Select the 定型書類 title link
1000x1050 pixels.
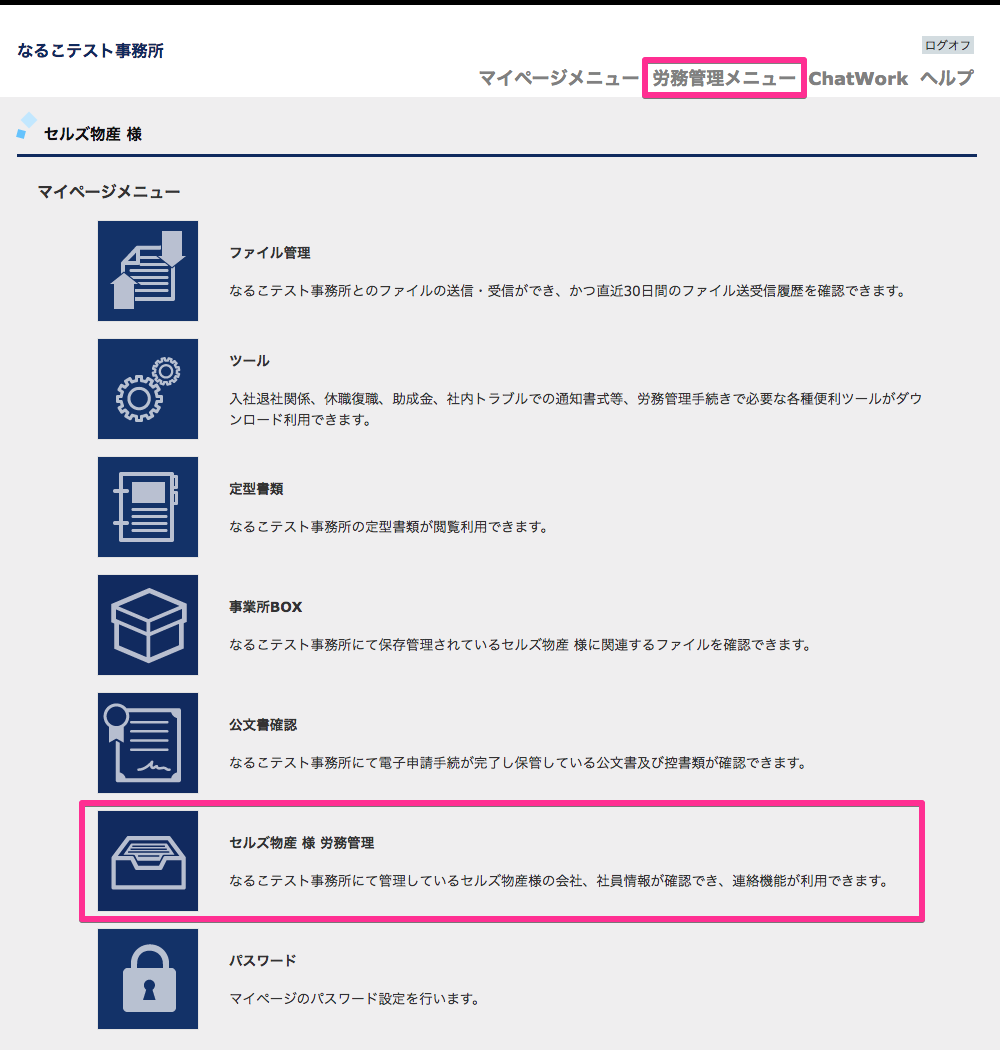(256, 489)
